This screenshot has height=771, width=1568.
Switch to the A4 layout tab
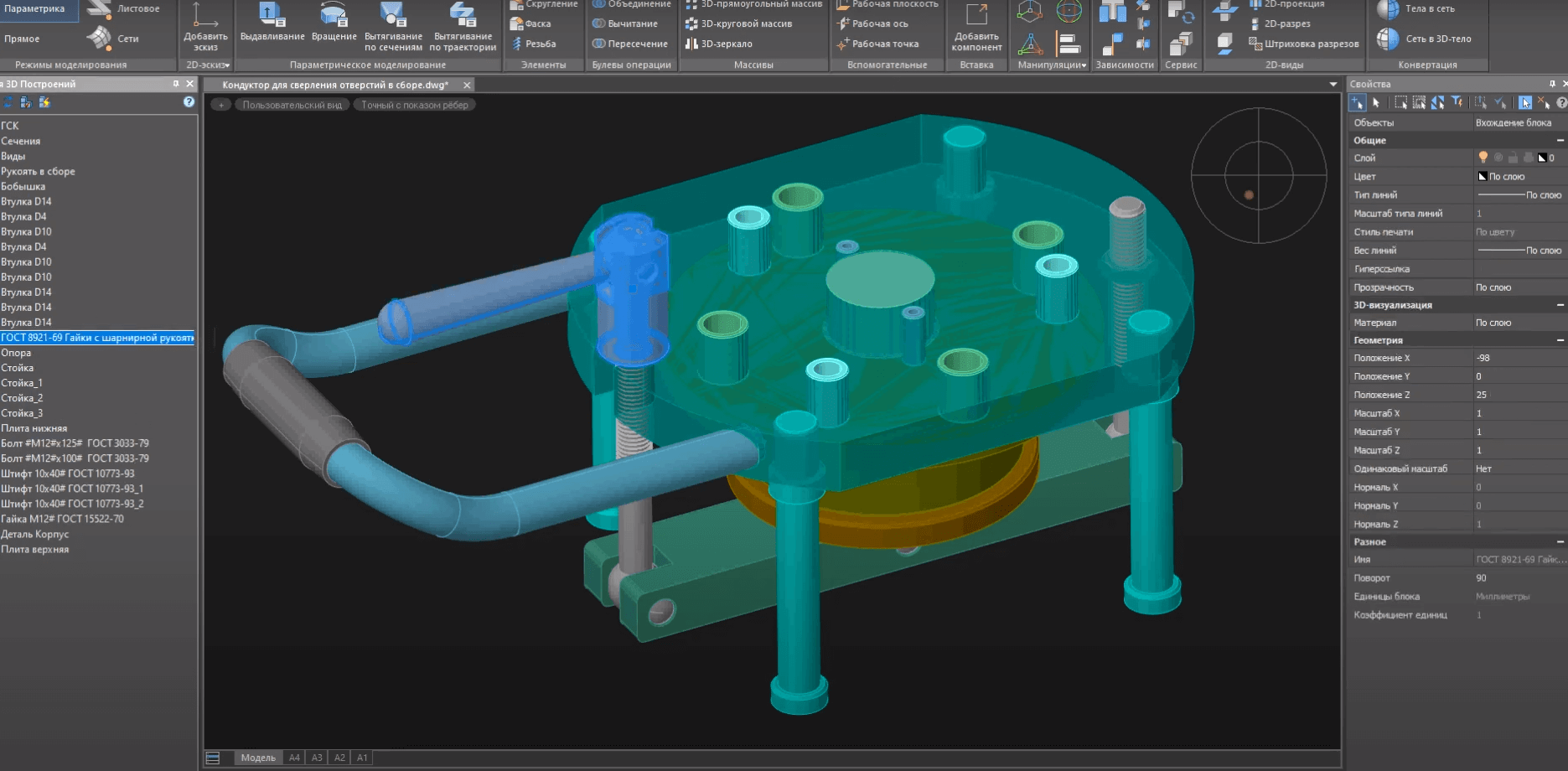pyautogui.click(x=294, y=758)
